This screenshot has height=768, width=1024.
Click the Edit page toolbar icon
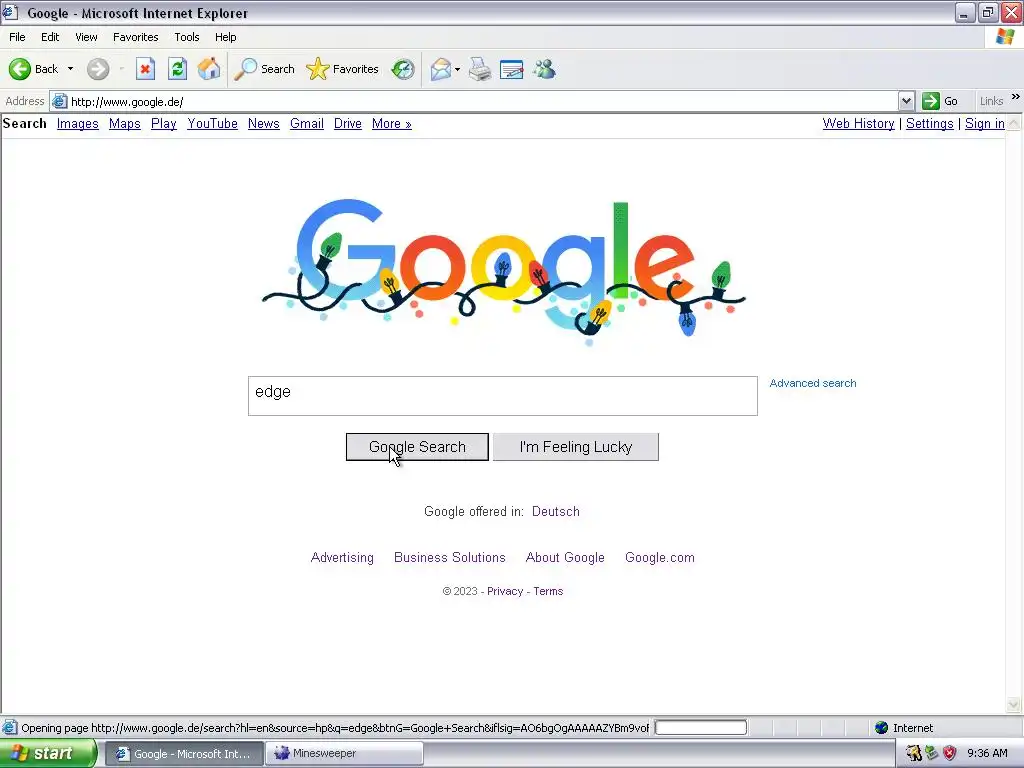coord(511,69)
